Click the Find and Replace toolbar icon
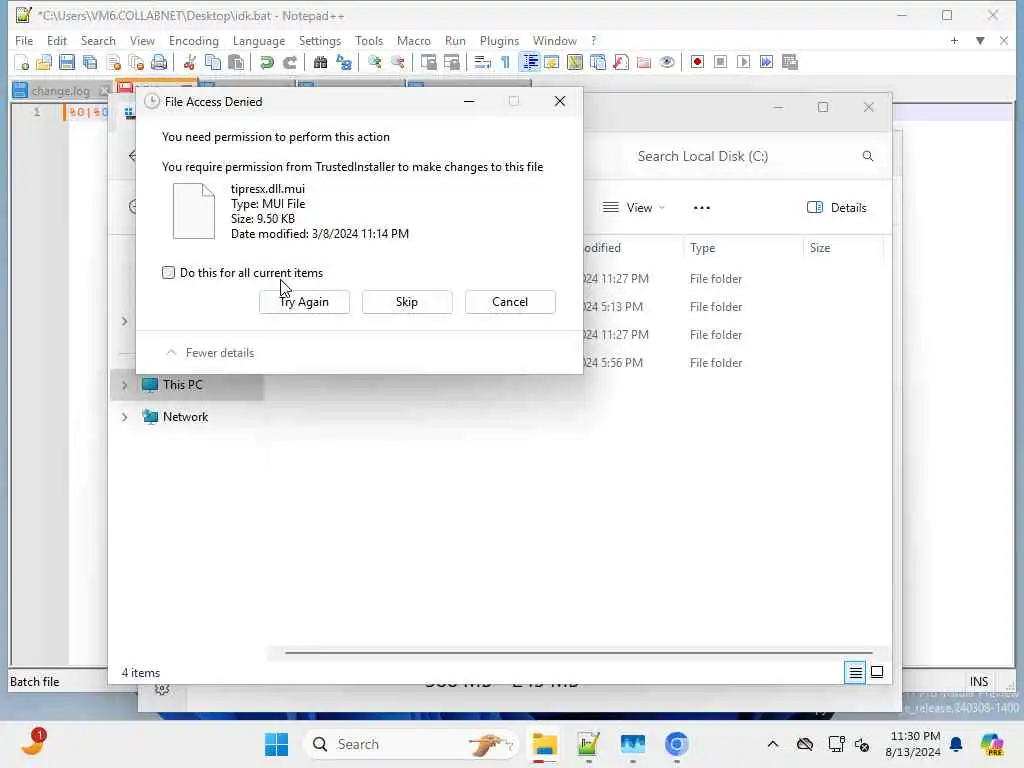The image size is (1024, 768). pos(344,63)
